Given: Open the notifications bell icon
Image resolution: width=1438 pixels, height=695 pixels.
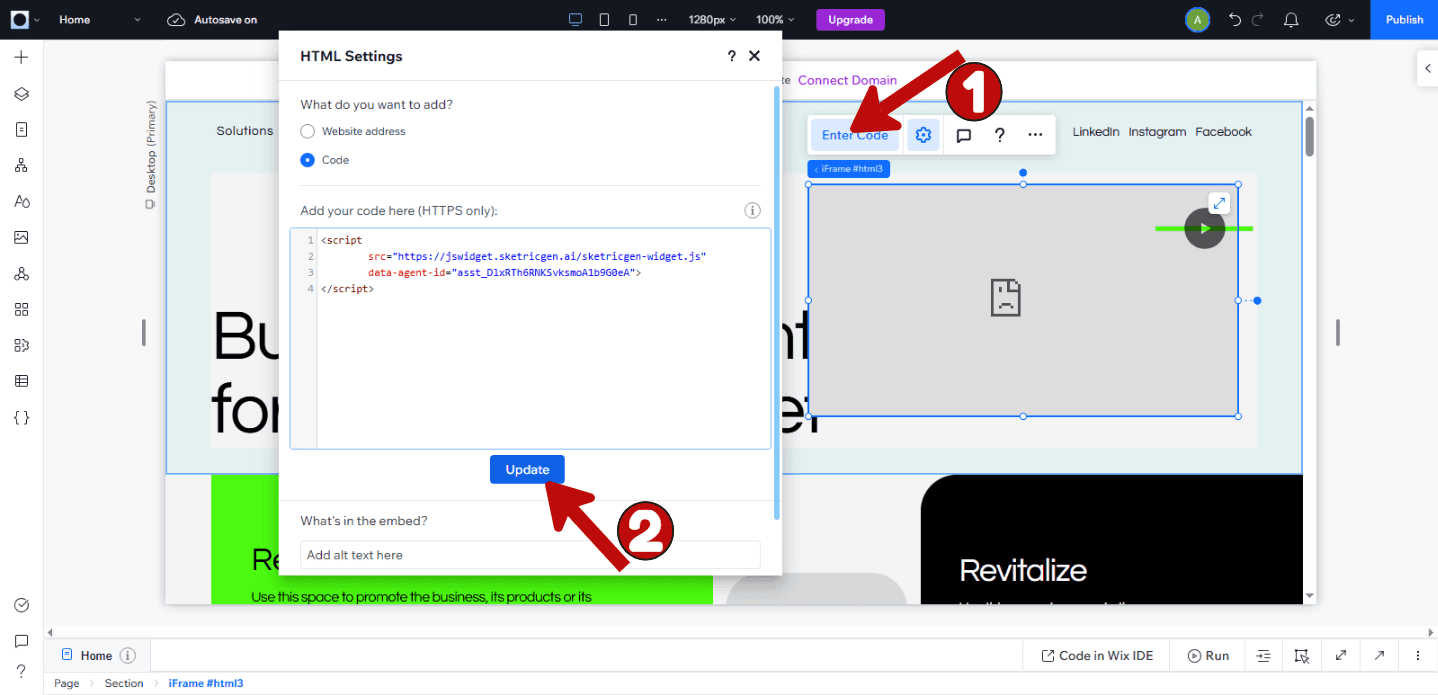Looking at the screenshot, I should point(1291,20).
